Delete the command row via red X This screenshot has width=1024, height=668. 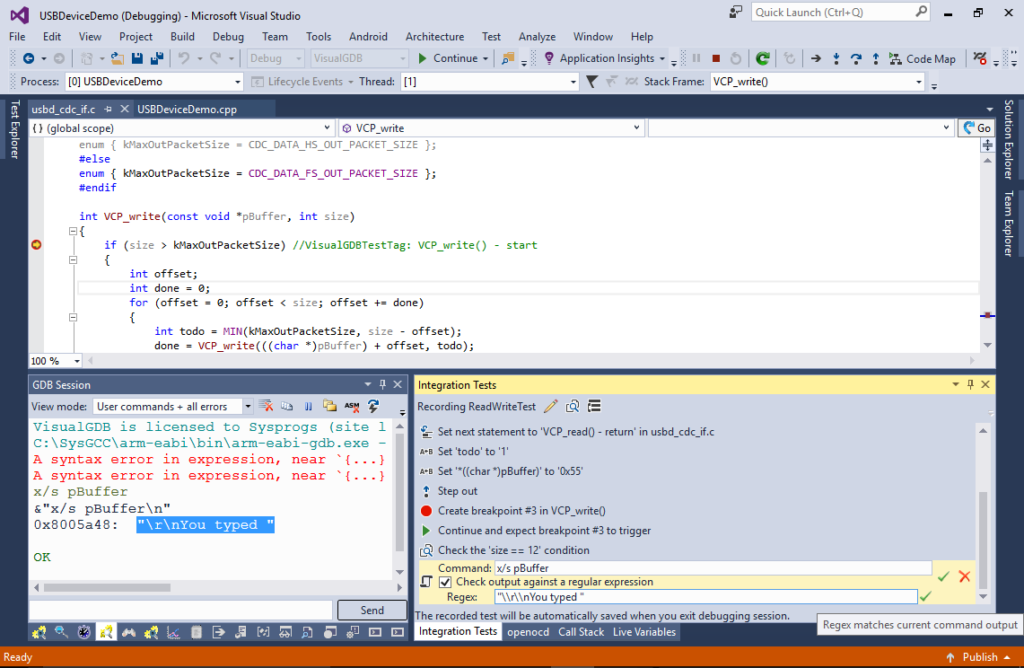963,576
